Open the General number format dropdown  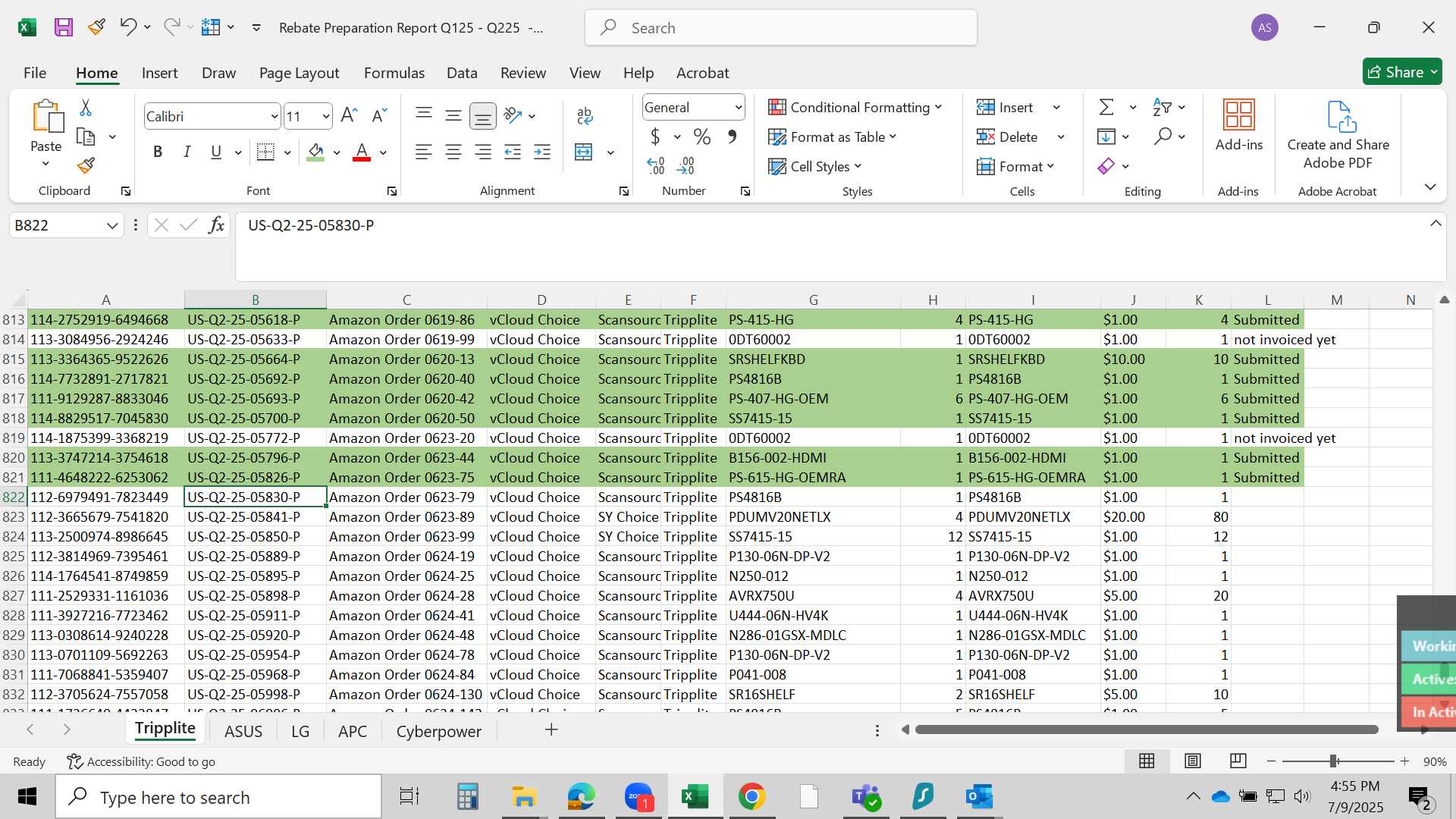738,108
